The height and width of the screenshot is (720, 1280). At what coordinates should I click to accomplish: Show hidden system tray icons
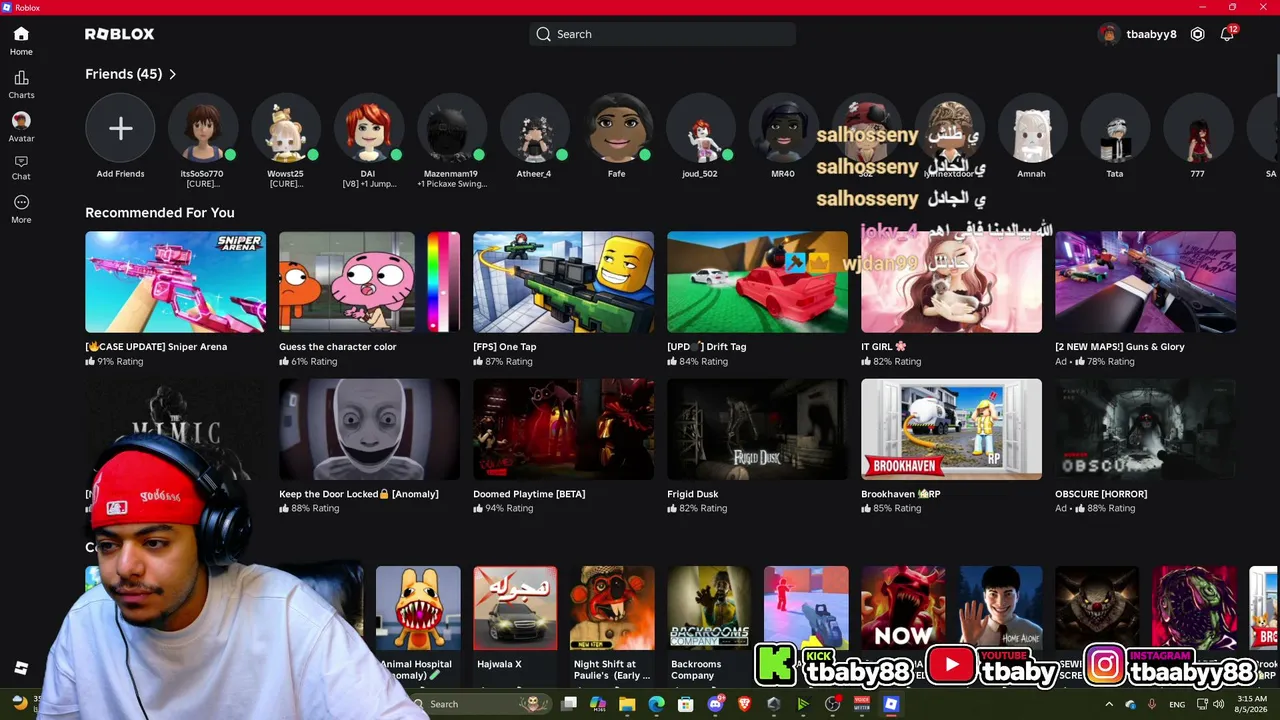tap(1108, 704)
